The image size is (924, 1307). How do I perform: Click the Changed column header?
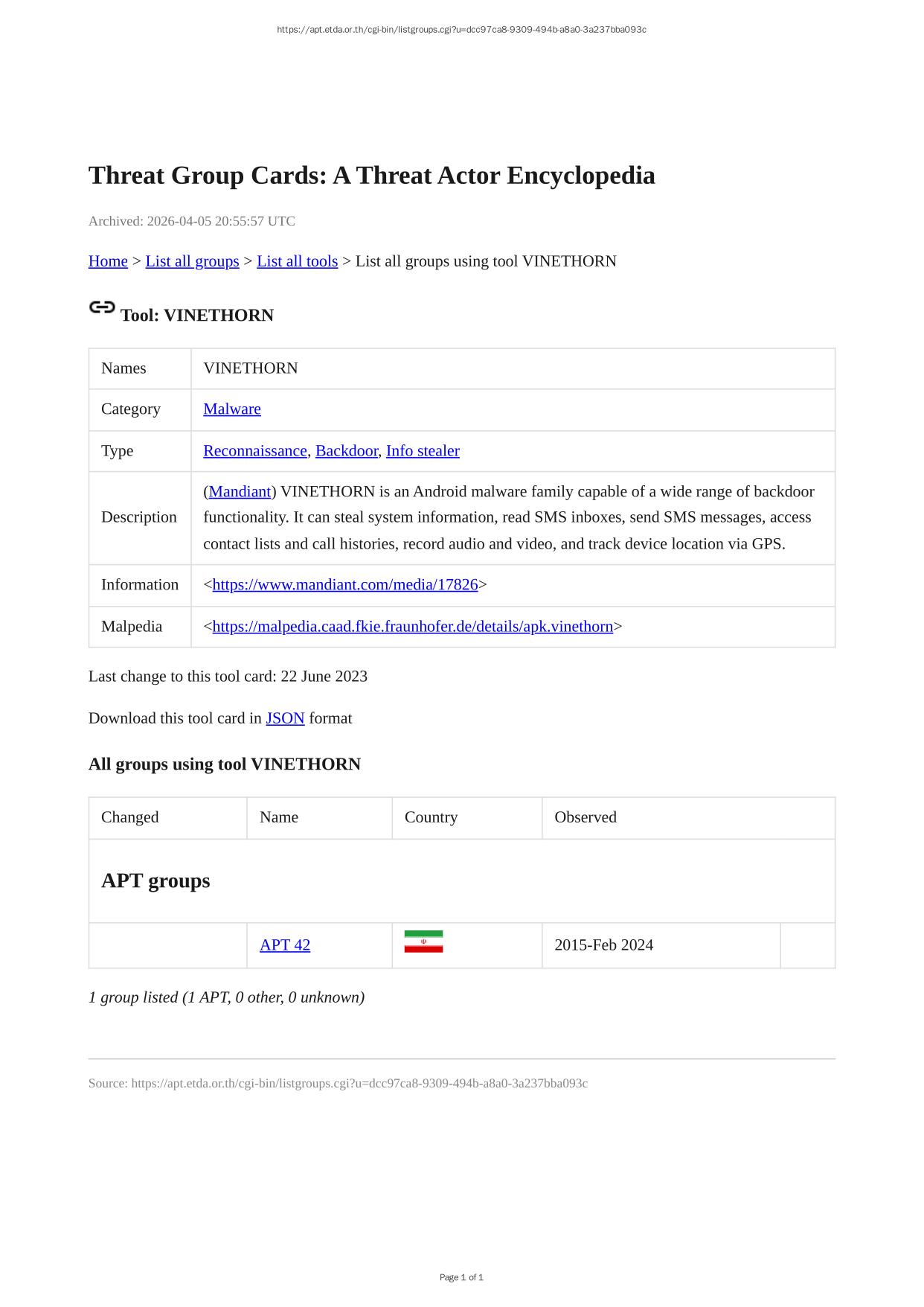[x=130, y=817]
